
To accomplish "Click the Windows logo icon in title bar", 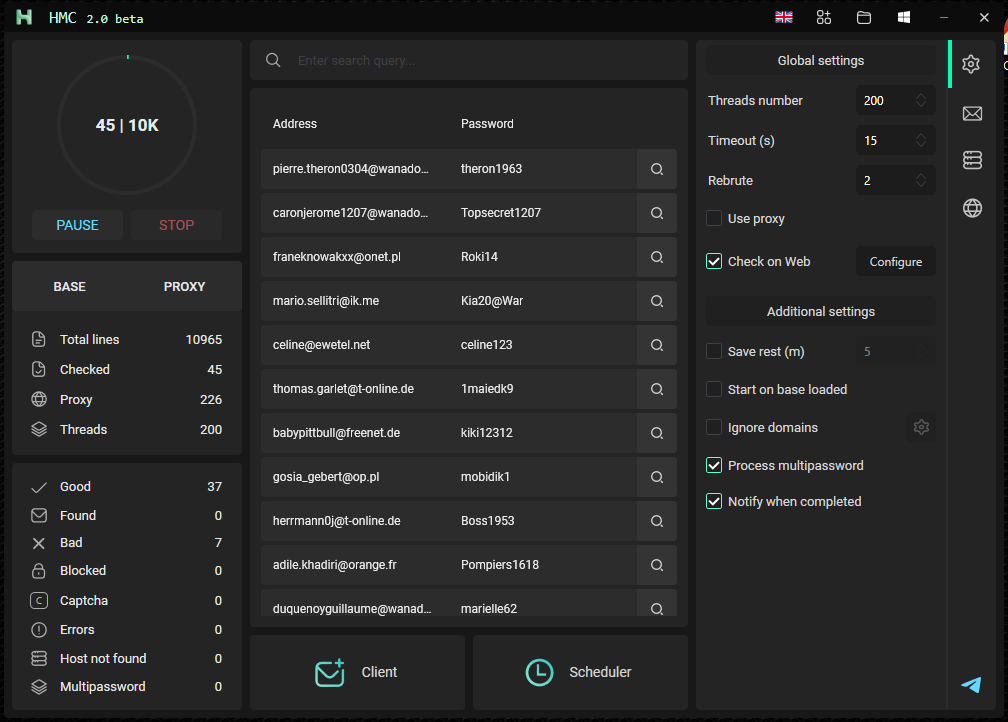I will [x=904, y=17].
